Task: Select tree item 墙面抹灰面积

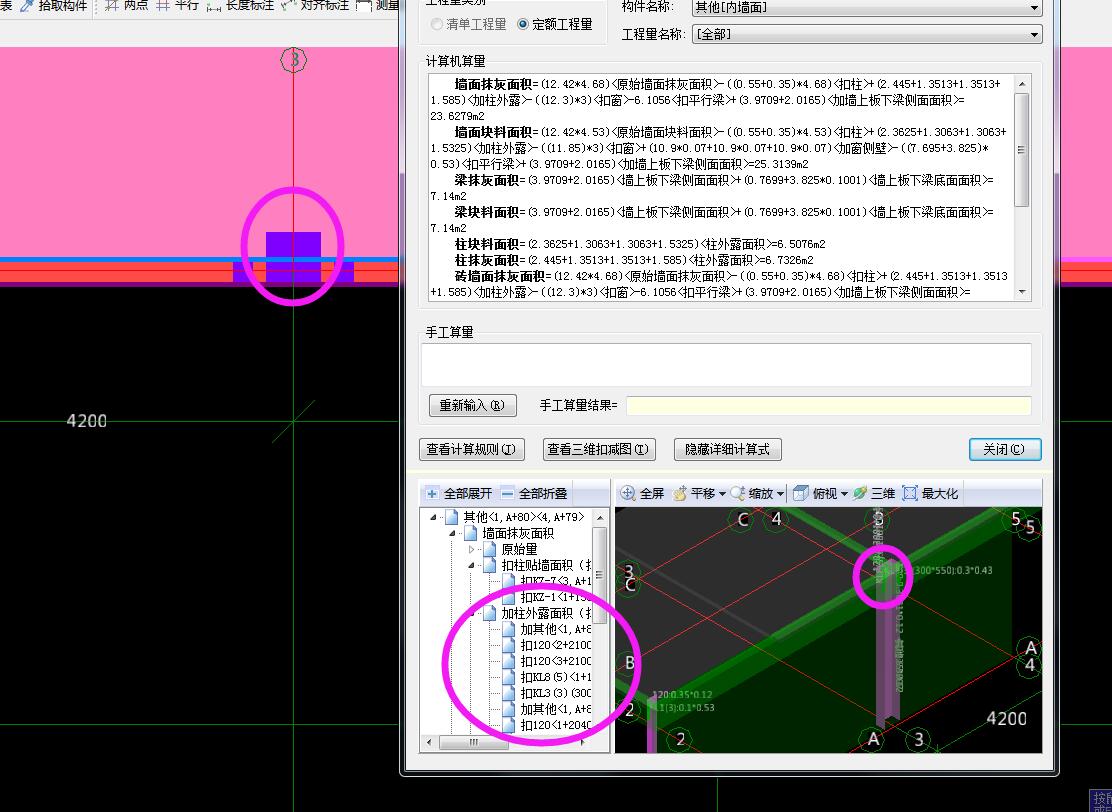Action: tap(518, 533)
